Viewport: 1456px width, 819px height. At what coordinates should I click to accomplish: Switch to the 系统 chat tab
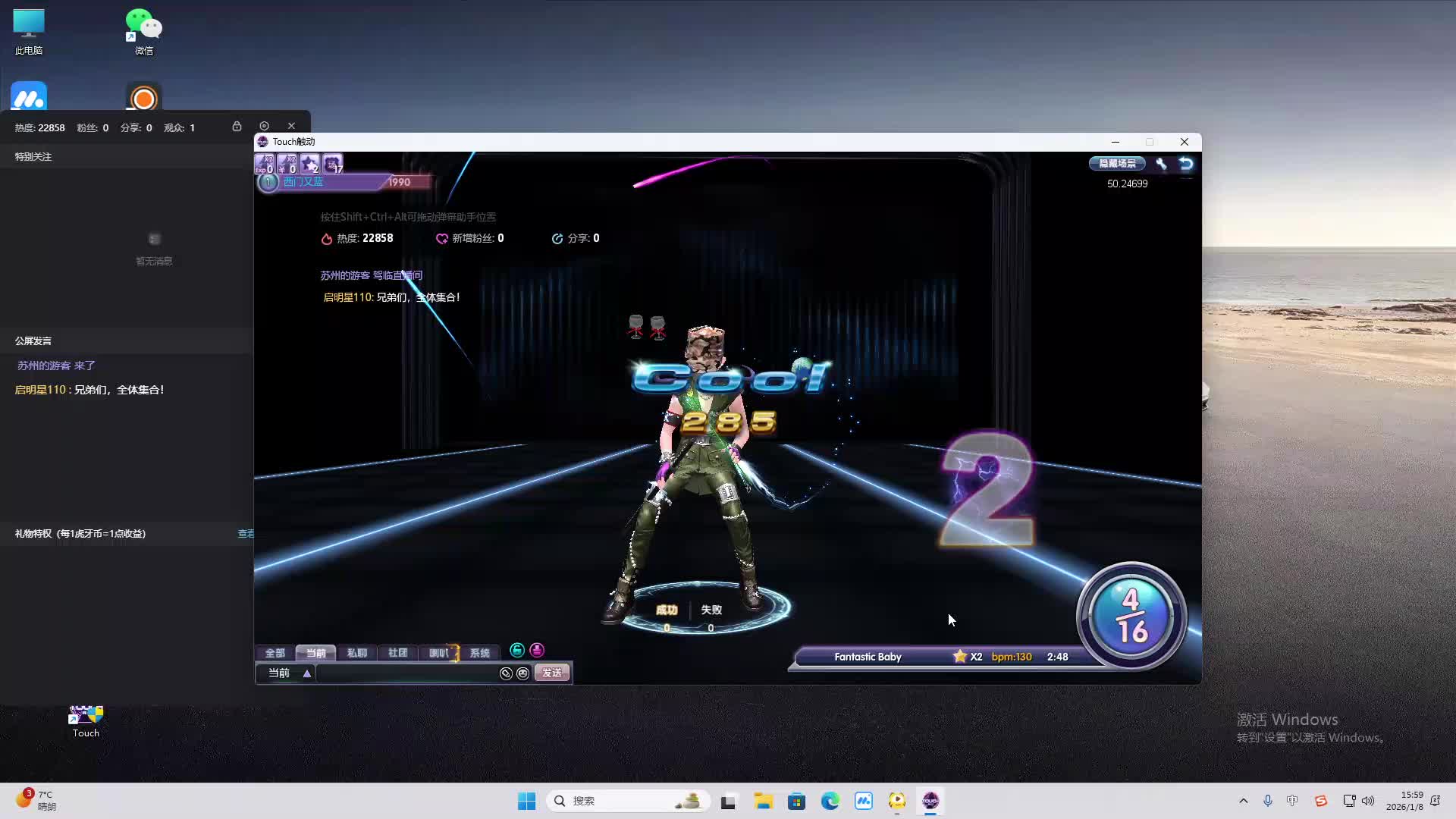point(479,653)
